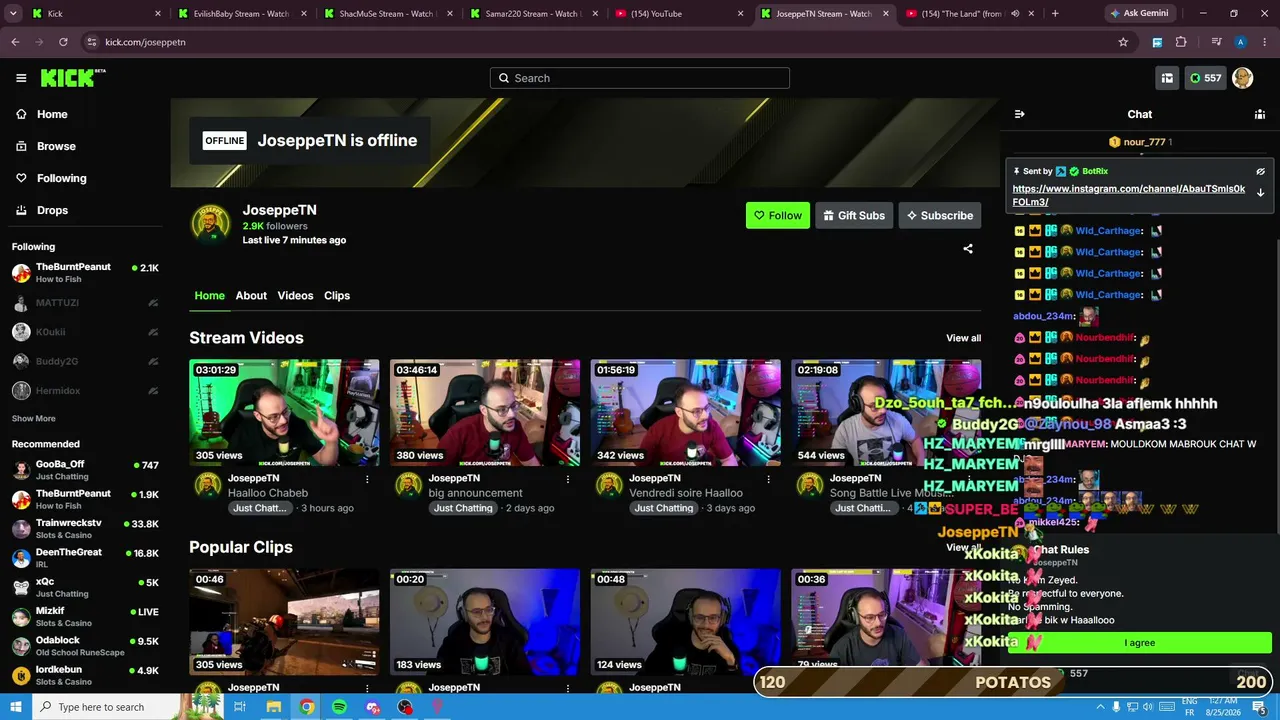1280x720 pixels.
Task: Play the 00:46 popular clip
Action: tap(284, 622)
